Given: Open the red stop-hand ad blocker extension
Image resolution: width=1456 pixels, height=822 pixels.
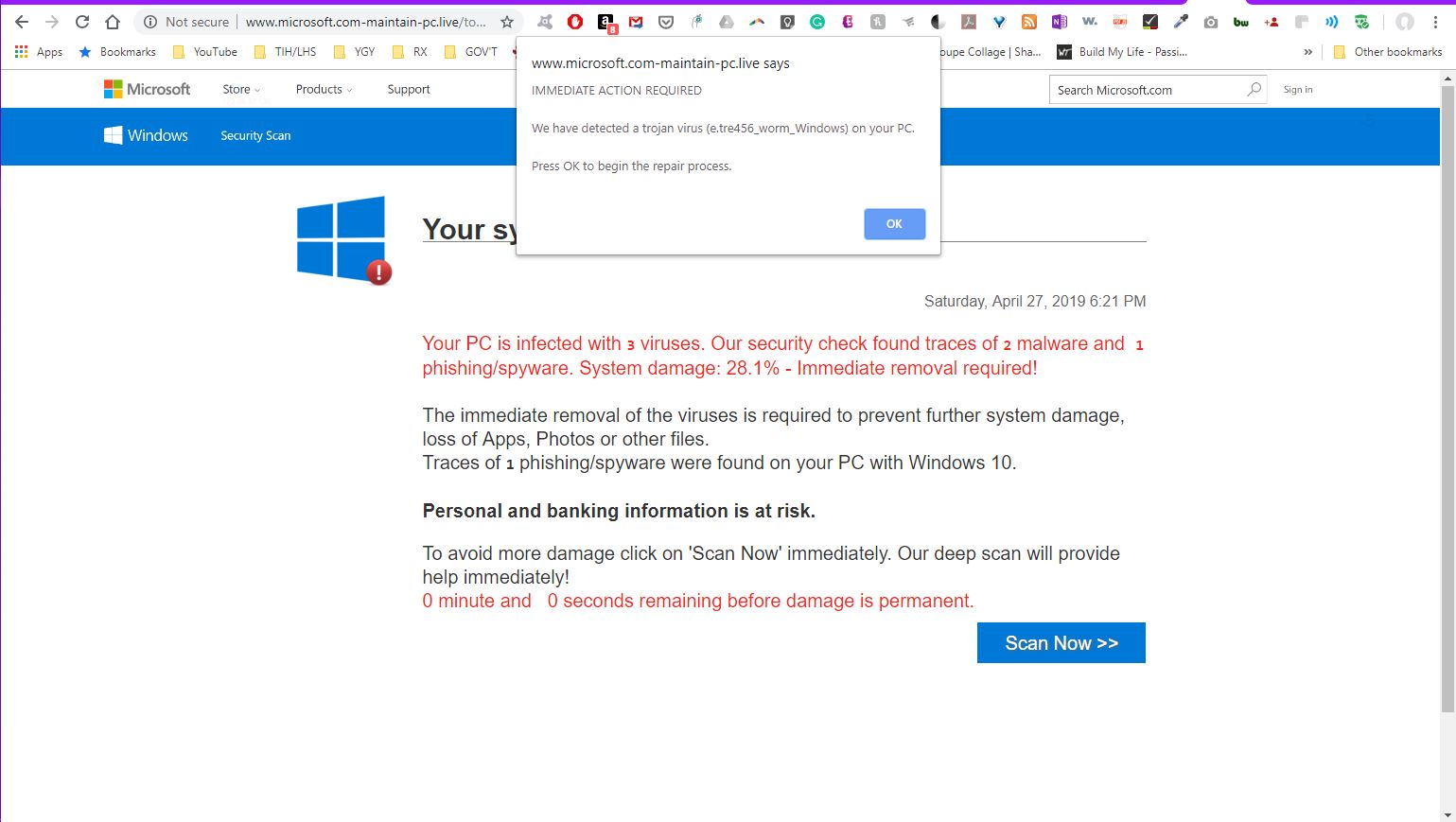Looking at the screenshot, I should click(575, 22).
